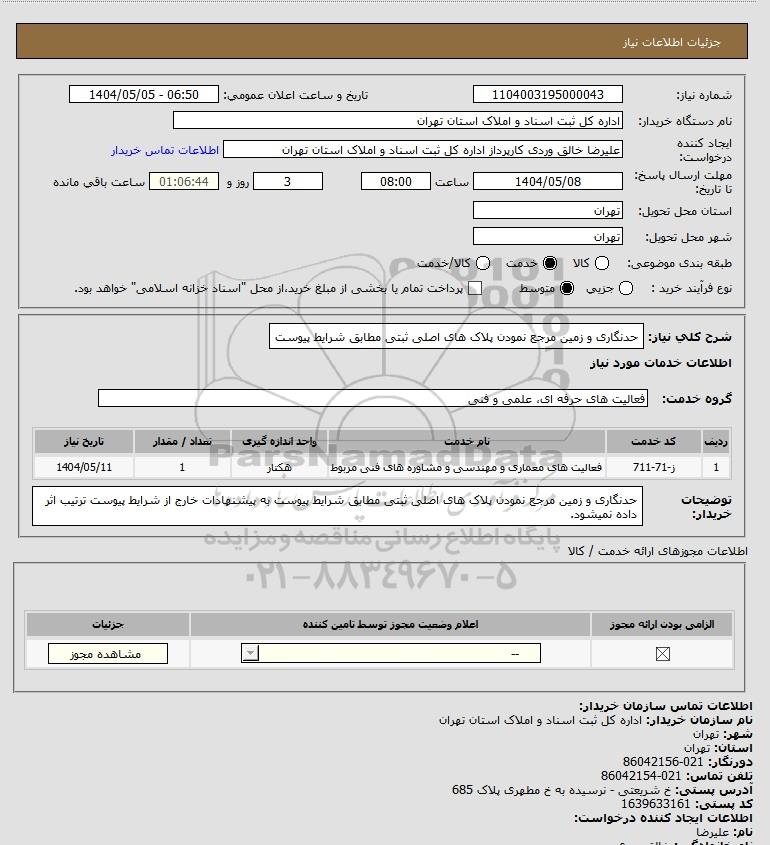Toggle the mandatory license checkbox
Screen dimensions: 770x845
662,654
